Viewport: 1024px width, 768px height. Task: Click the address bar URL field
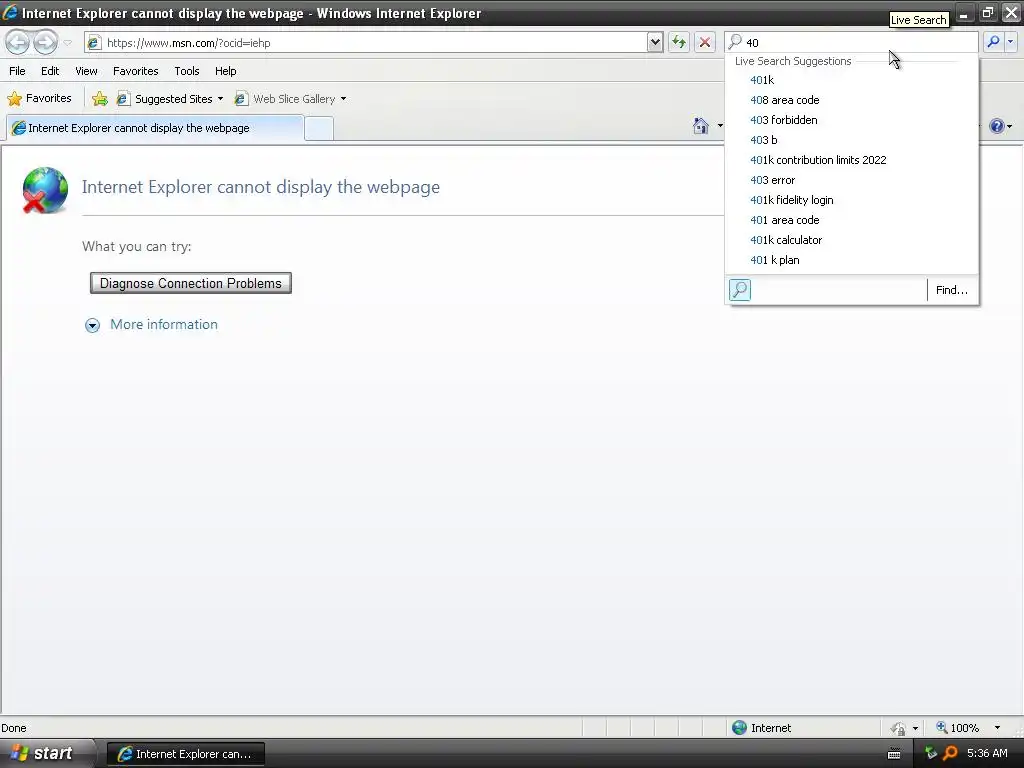376,42
